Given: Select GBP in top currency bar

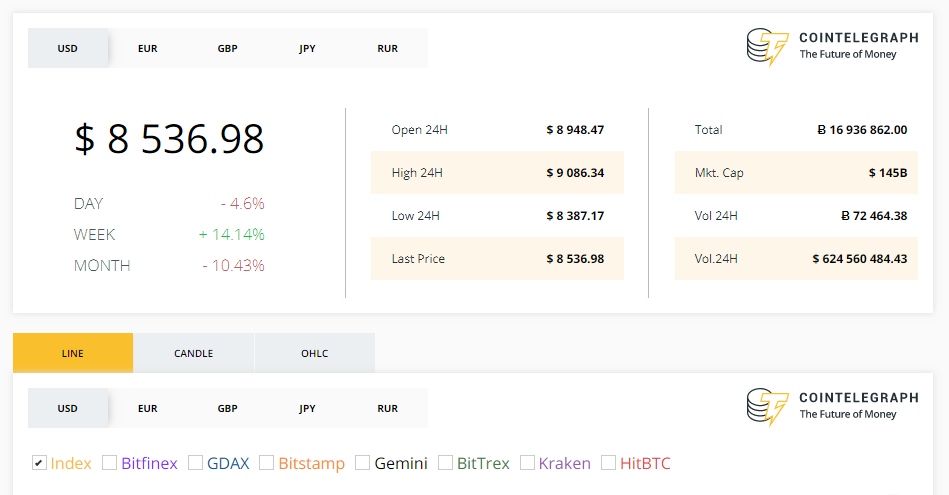Looking at the screenshot, I should [228, 48].
